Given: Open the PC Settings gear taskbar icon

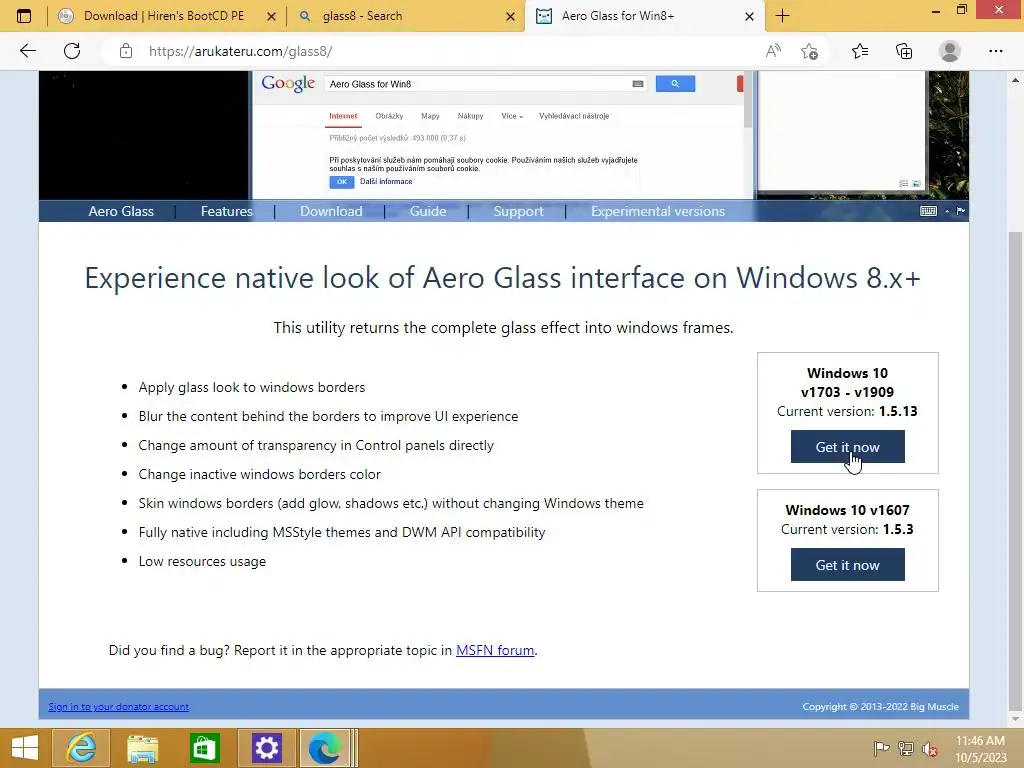Looking at the screenshot, I should [x=266, y=748].
